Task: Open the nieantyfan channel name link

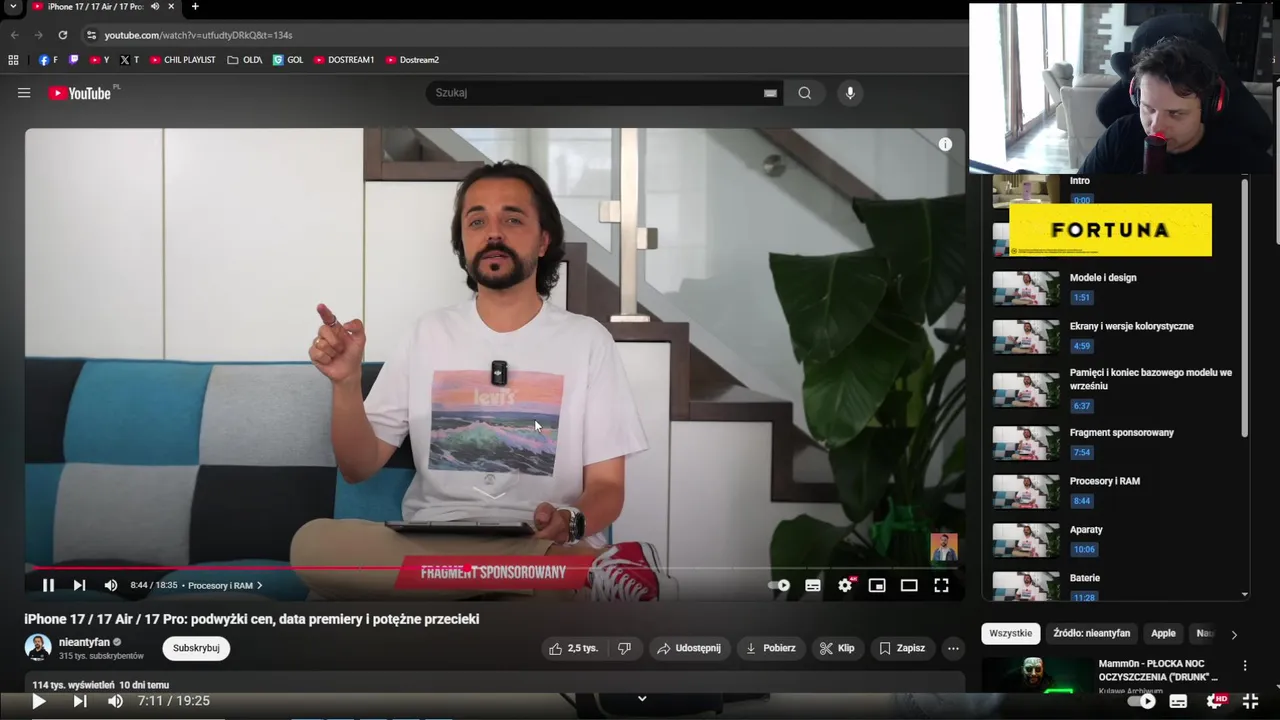Action: pyautogui.click(x=84, y=642)
